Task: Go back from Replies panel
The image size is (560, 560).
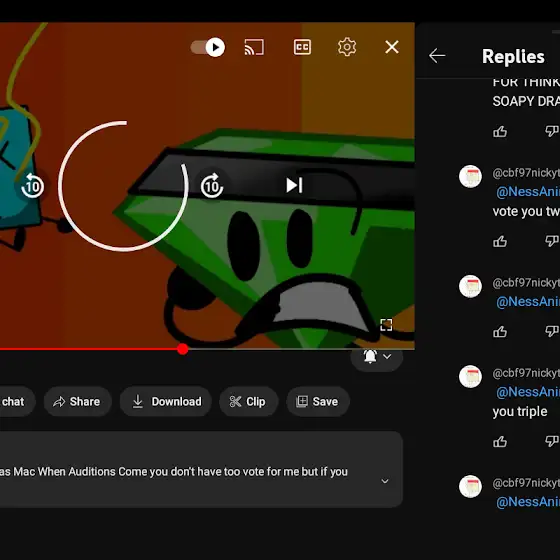Action: [437, 56]
